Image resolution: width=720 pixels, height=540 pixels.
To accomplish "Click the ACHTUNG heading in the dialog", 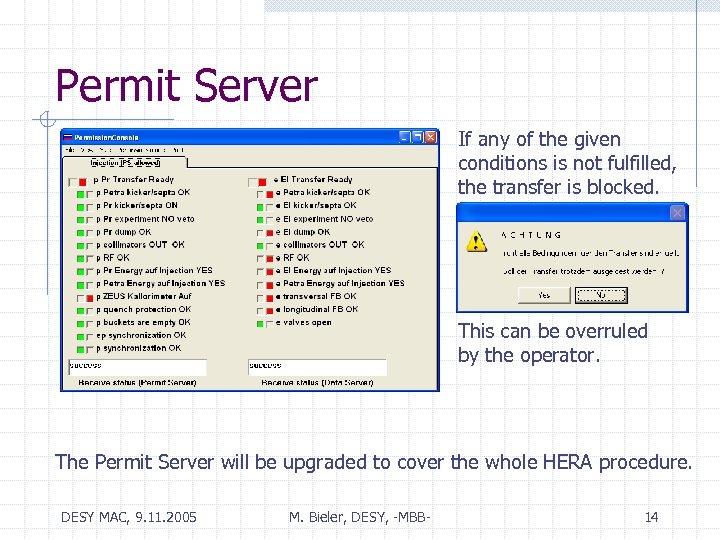I will (531, 235).
